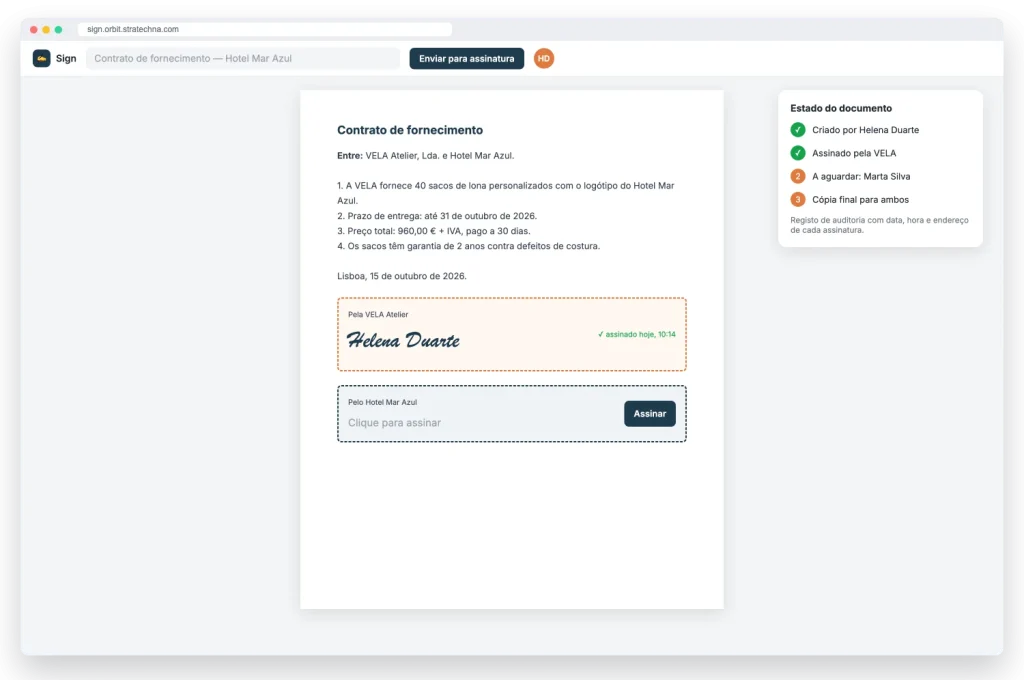Close the browser window with the red button

coord(34,29)
